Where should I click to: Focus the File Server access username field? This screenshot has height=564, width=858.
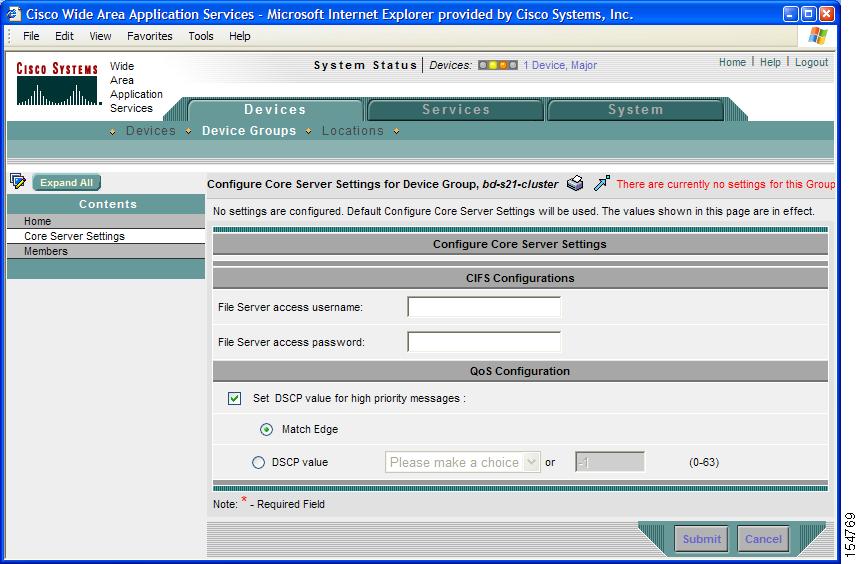[x=484, y=307]
